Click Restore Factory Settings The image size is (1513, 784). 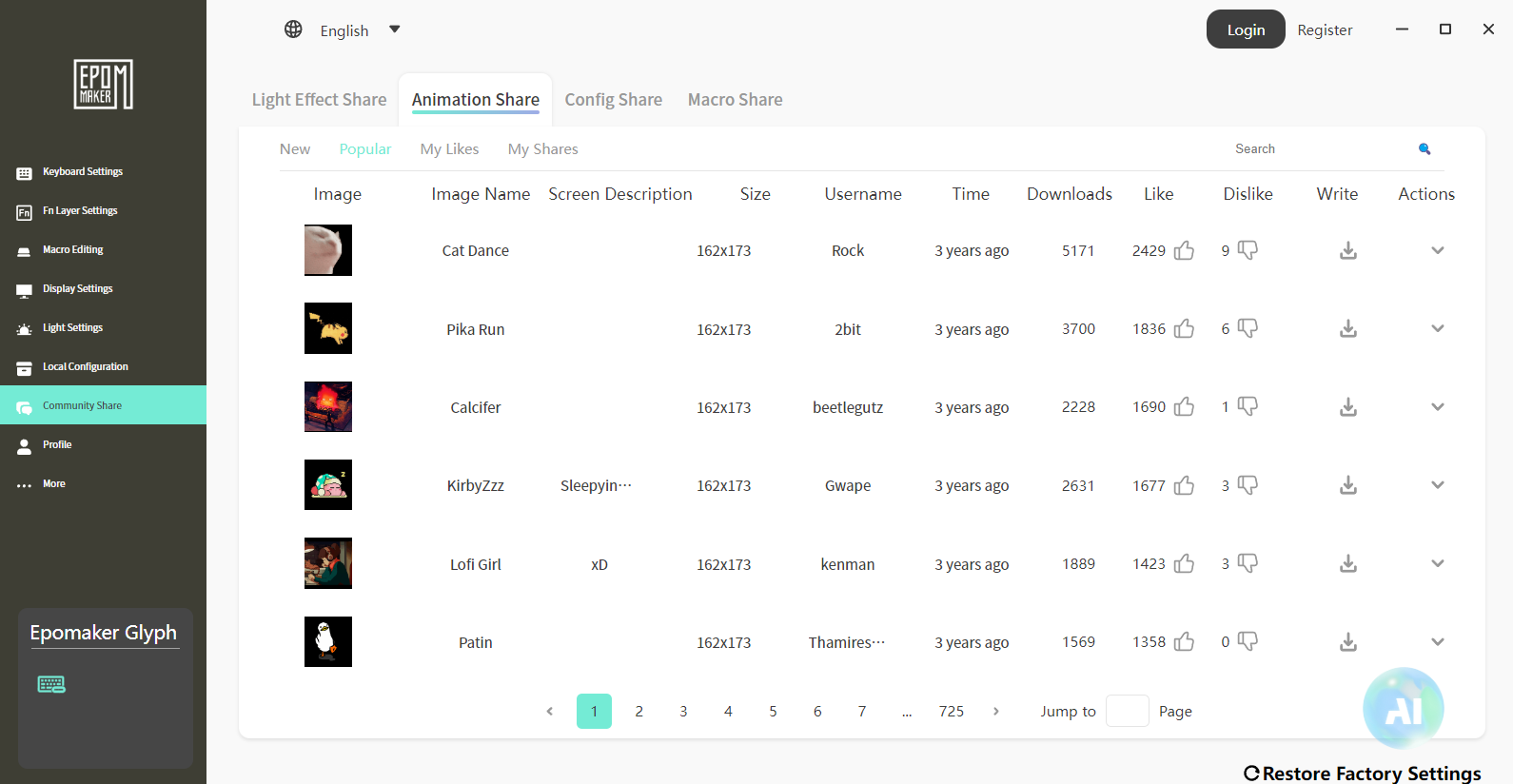(x=1363, y=773)
